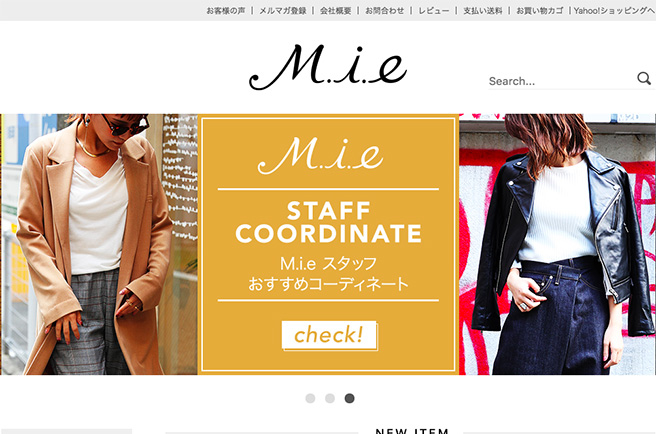Click the M.i.e logo in header
Screen dimensions: 656x434
(x=328, y=67)
